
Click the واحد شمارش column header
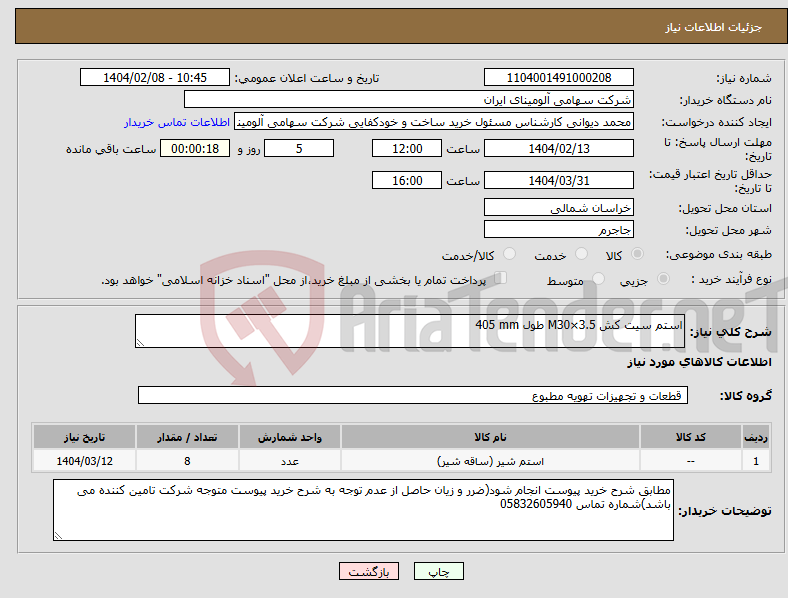tap(290, 437)
